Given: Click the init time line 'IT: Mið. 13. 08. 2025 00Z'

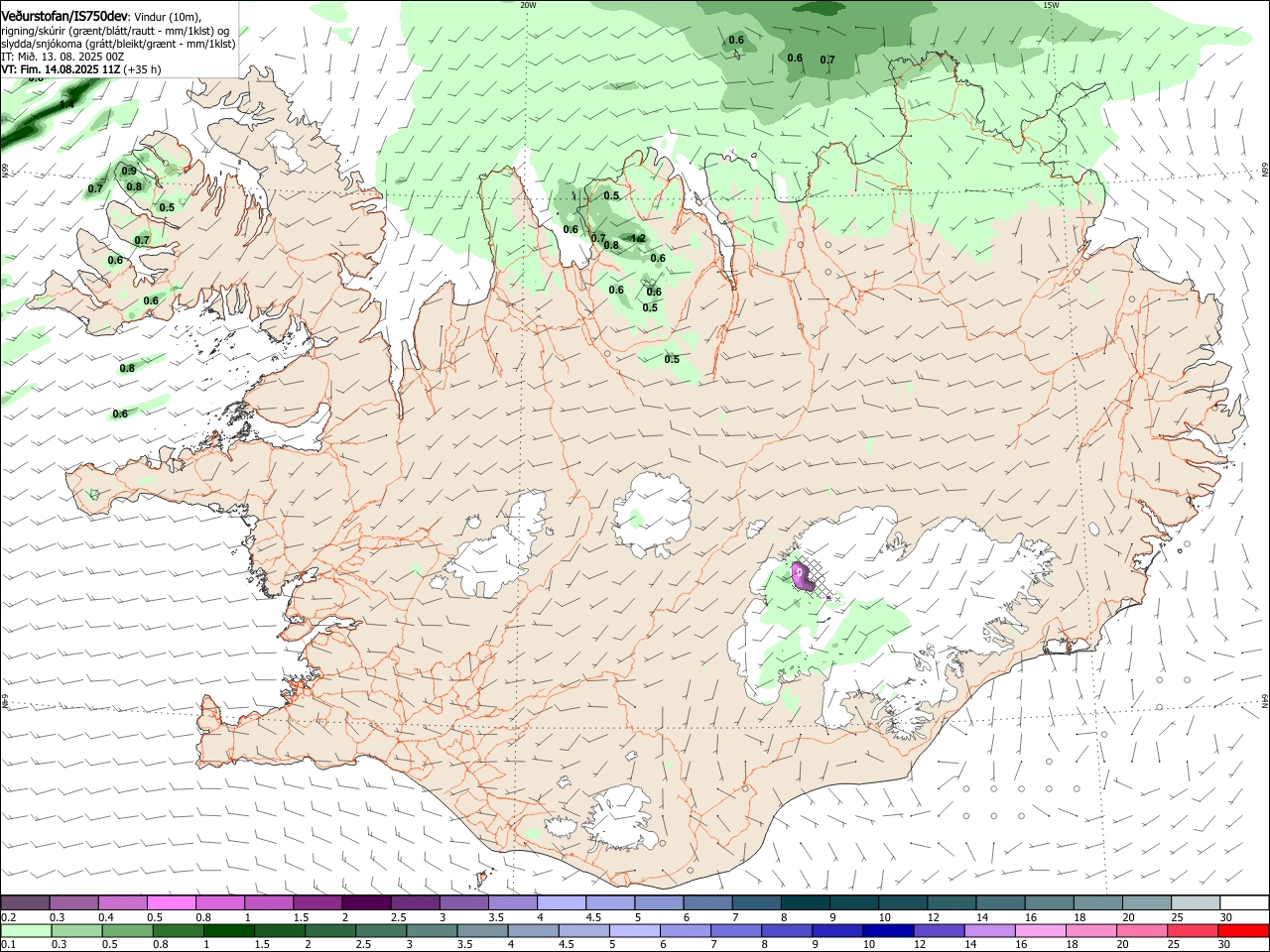Looking at the screenshot, I should [63, 57].
